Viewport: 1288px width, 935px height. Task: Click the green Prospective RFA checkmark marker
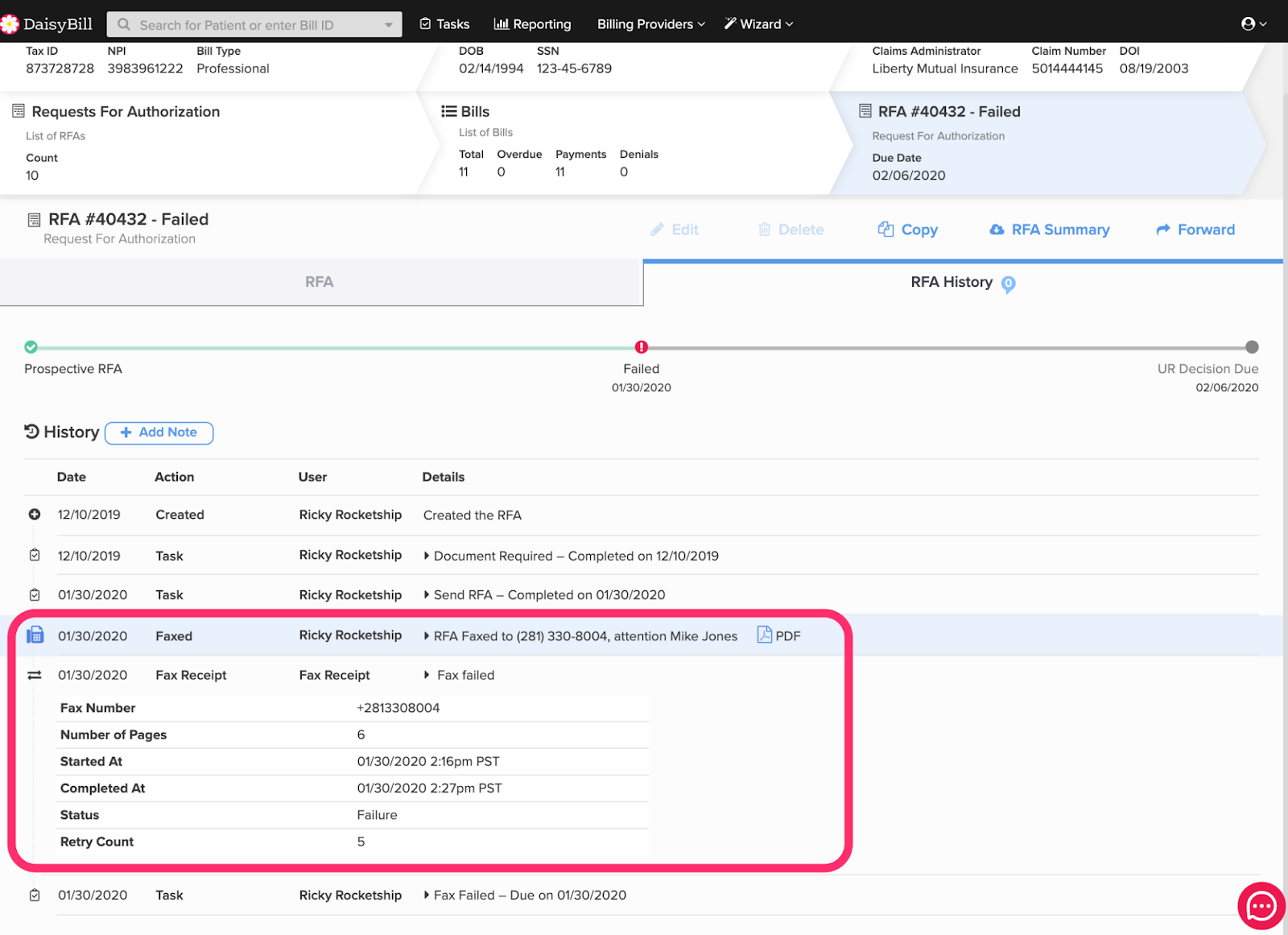tap(31, 347)
